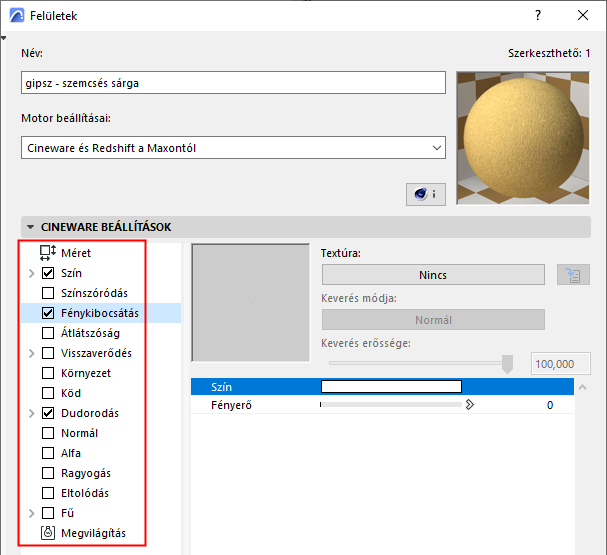Screen dimensions: 607x555
Task: Expand the Szín channel chevron
Action: [x=32, y=274]
